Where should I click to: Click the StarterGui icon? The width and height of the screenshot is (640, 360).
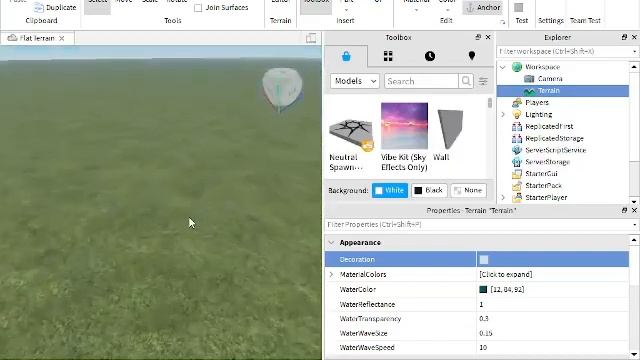click(517, 173)
